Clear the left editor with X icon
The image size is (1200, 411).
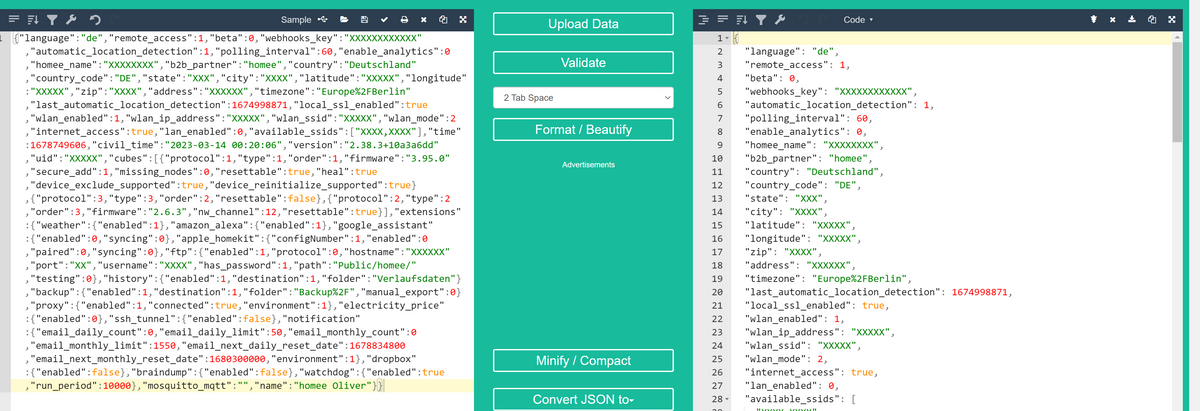coord(423,20)
